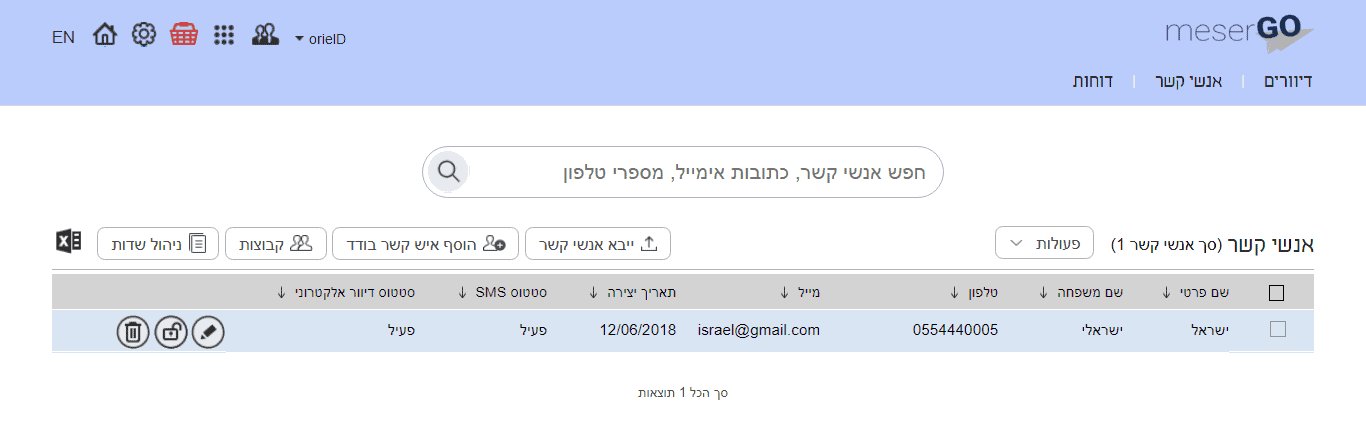Export contacts with the Excel icon

(x=68, y=242)
